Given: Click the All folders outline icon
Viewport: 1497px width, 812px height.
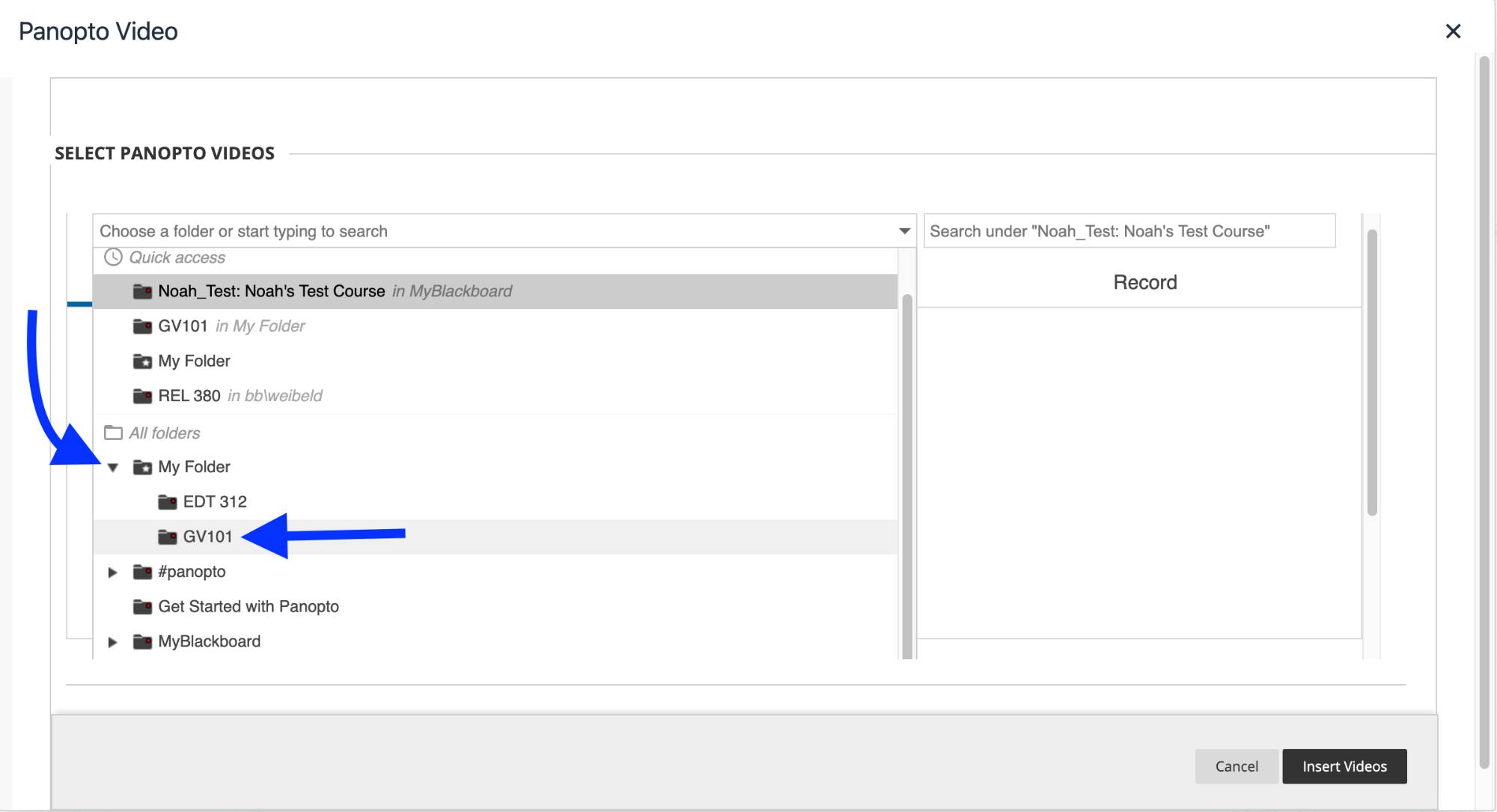Looking at the screenshot, I should point(113,433).
